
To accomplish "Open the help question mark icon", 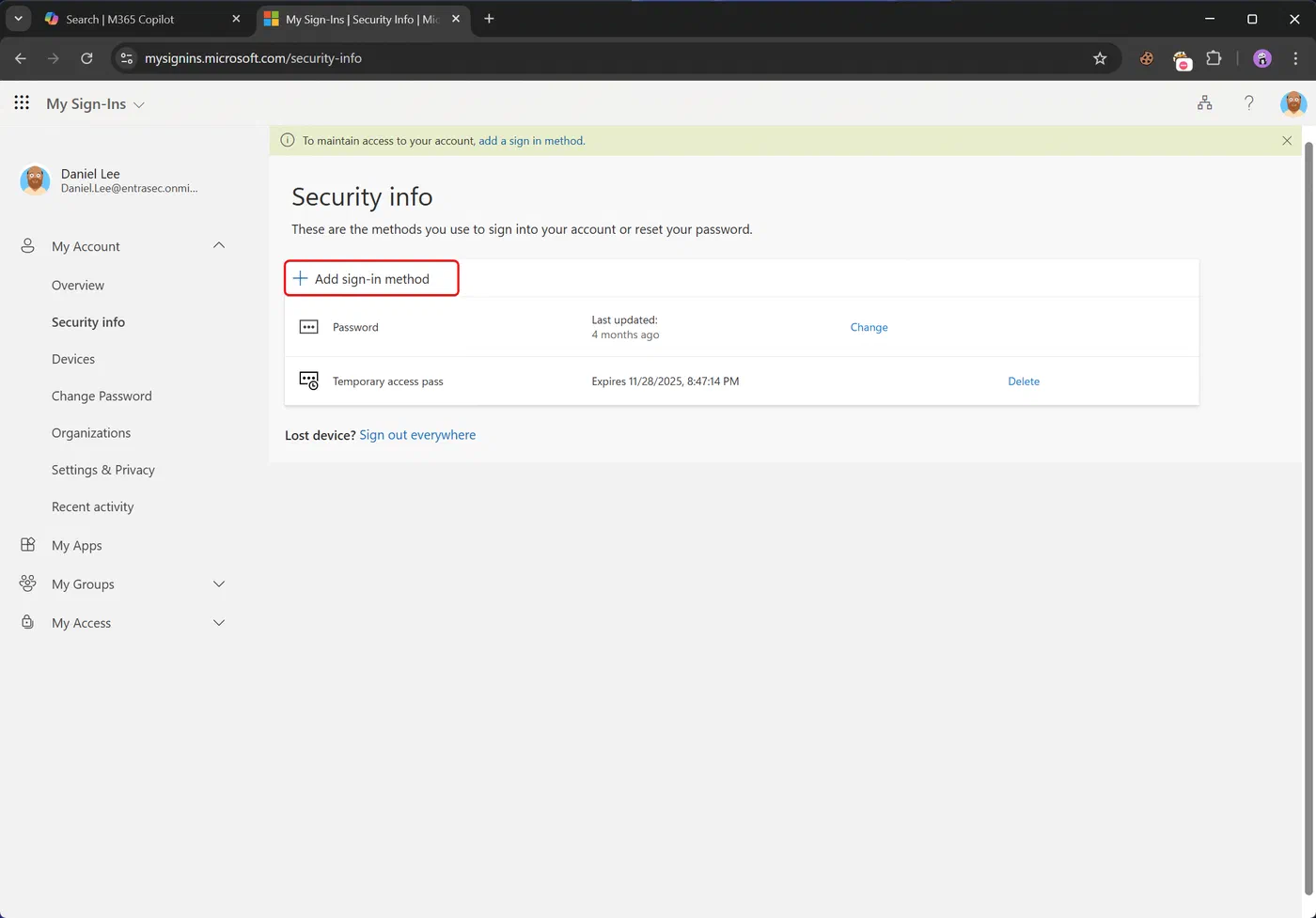I will click(1248, 103).
